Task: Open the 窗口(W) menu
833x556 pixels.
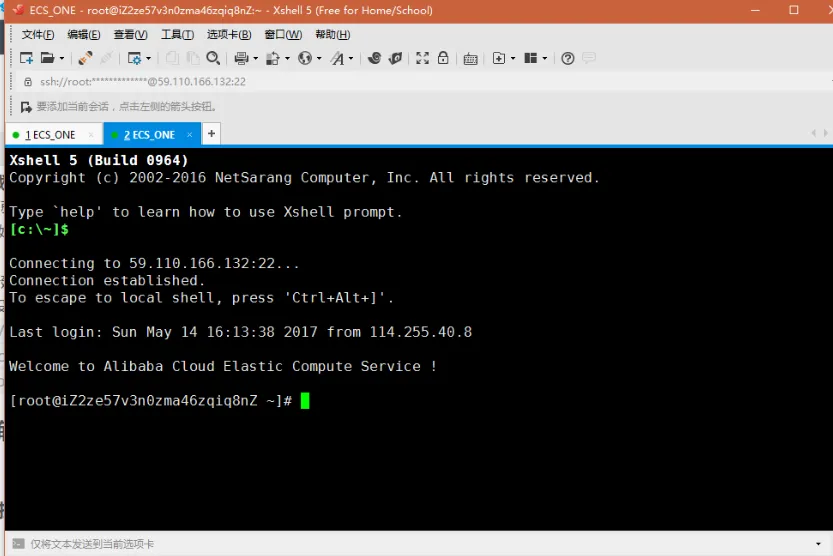Action: click(283, 35)
